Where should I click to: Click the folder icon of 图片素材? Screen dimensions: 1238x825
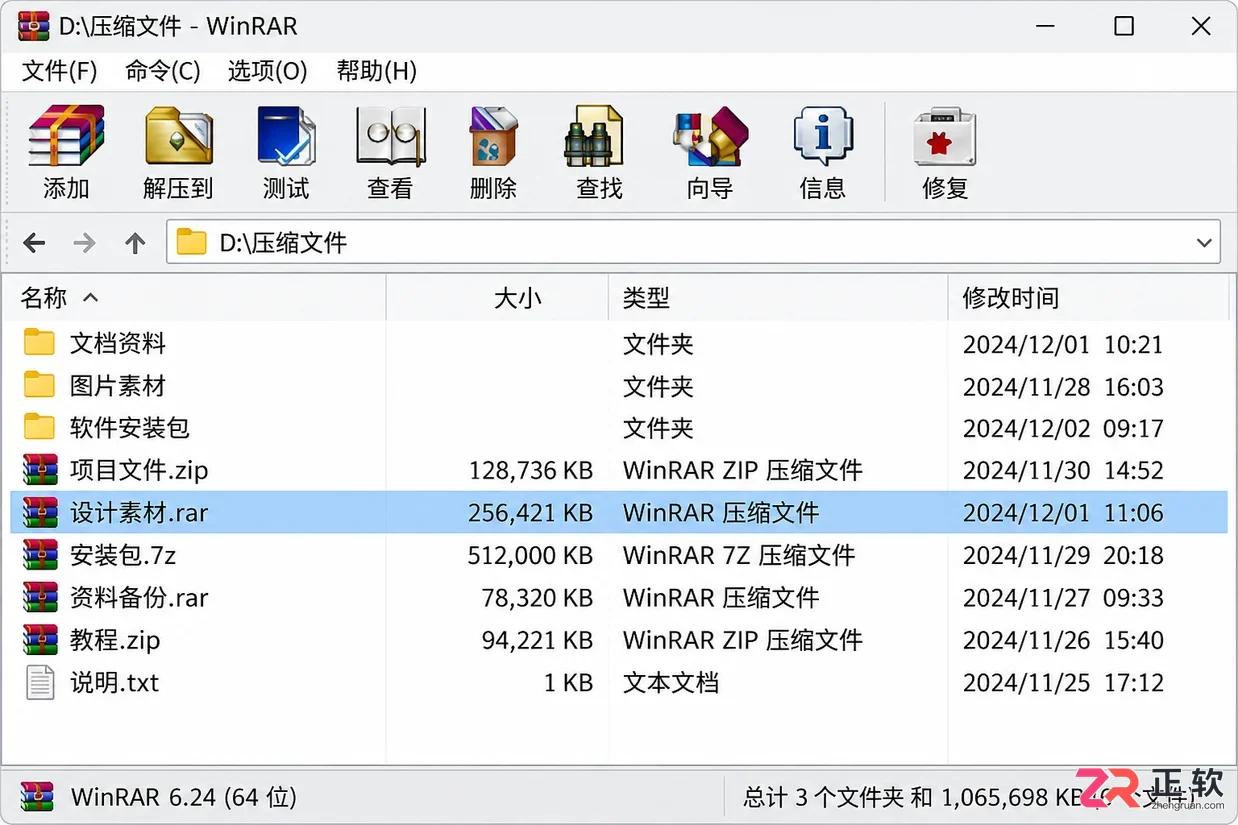(x=39, y=385)
